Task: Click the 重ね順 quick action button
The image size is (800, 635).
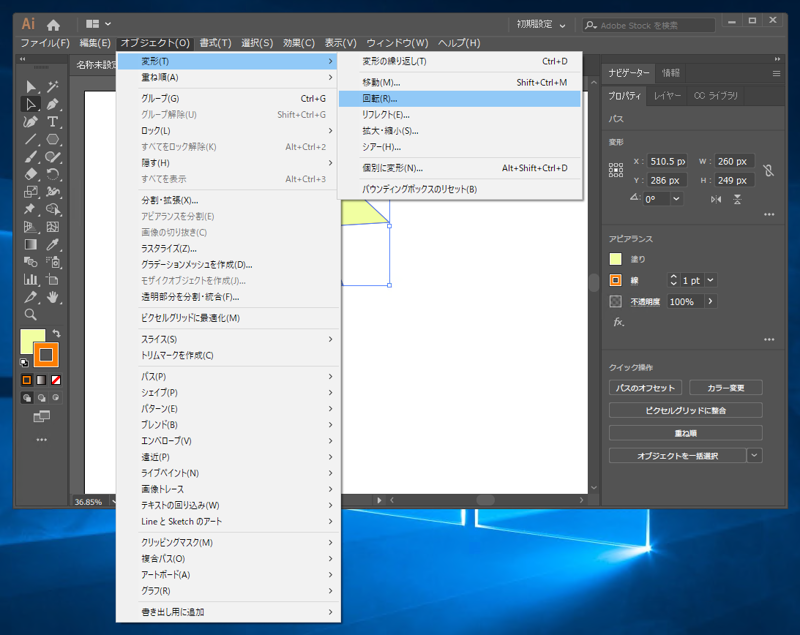Action: [686, 433]
